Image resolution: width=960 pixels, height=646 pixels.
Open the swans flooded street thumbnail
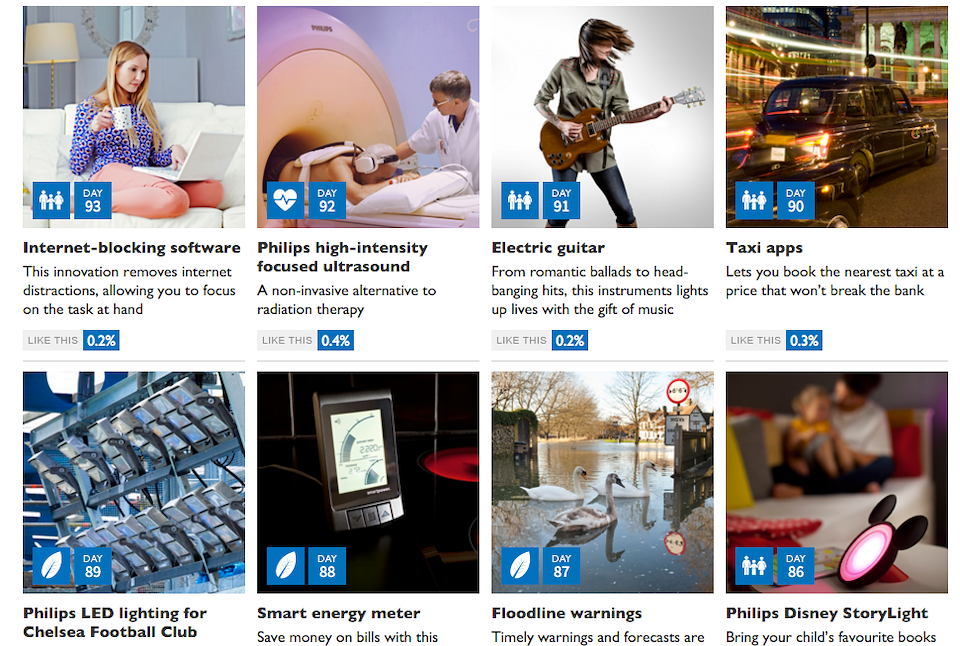[602, 483]
